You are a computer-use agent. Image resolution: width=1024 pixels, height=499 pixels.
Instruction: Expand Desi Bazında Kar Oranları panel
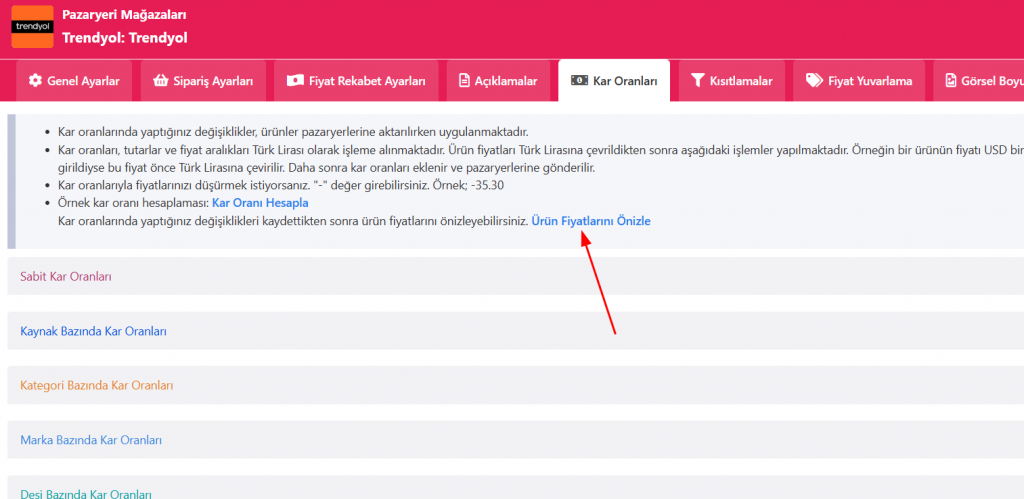click(x=86, y=493)
